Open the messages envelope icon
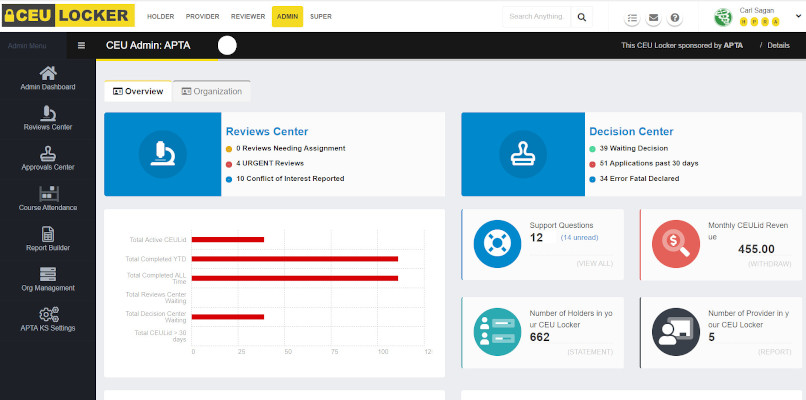 (654, 18)
